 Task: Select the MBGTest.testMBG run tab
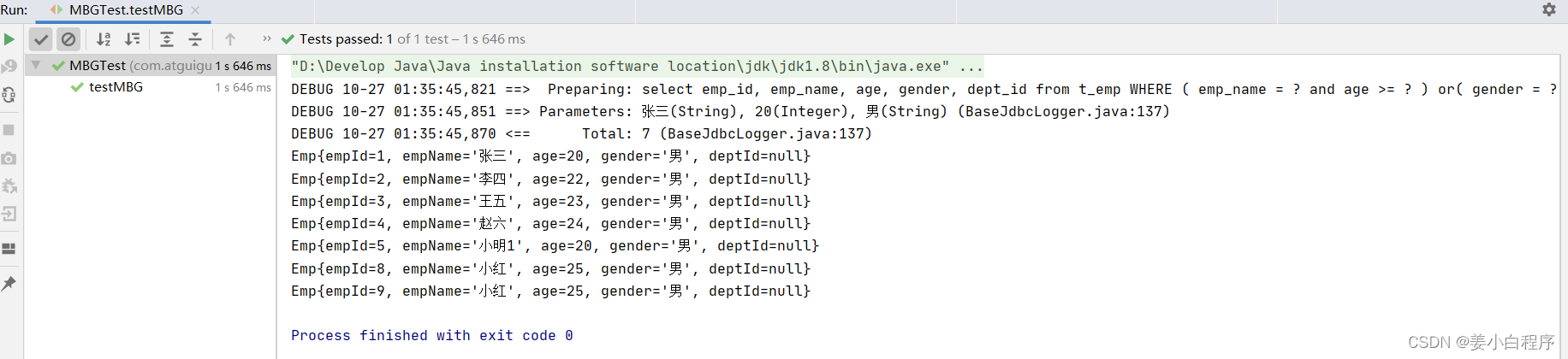click(x=126, y=10)
